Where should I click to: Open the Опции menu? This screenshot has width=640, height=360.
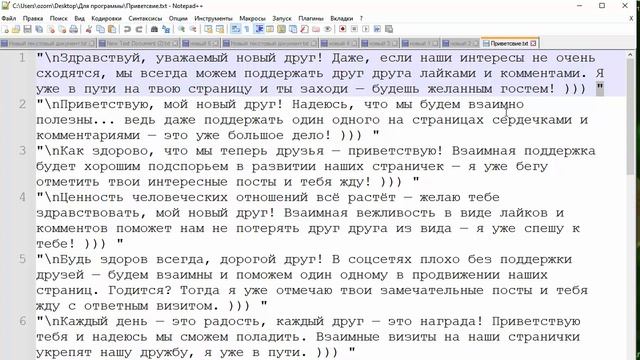point(178,18)
